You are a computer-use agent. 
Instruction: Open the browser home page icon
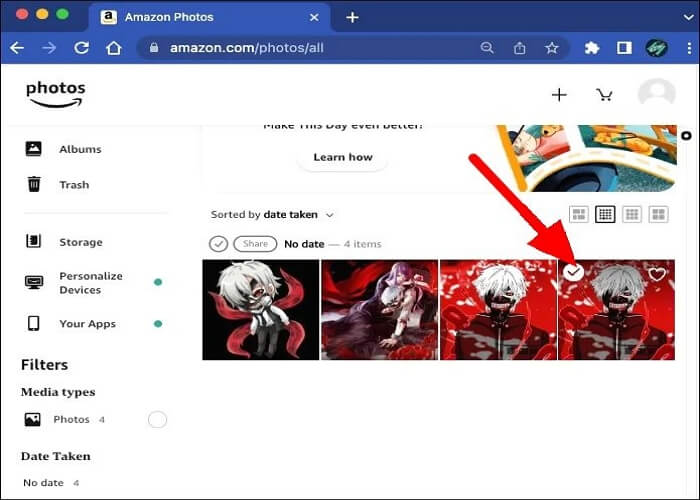(x=114, y=47)
